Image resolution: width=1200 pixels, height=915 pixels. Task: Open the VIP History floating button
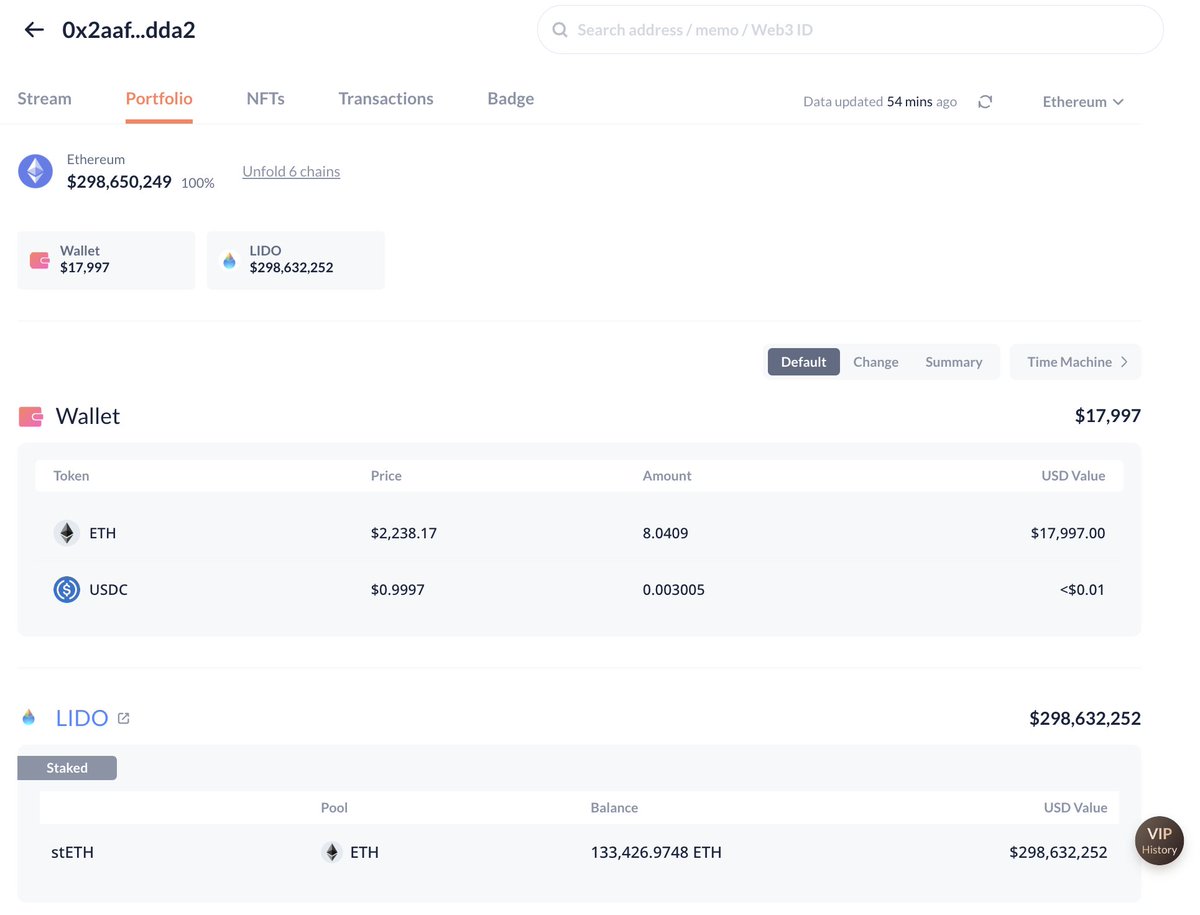(x=1160, y=841)
